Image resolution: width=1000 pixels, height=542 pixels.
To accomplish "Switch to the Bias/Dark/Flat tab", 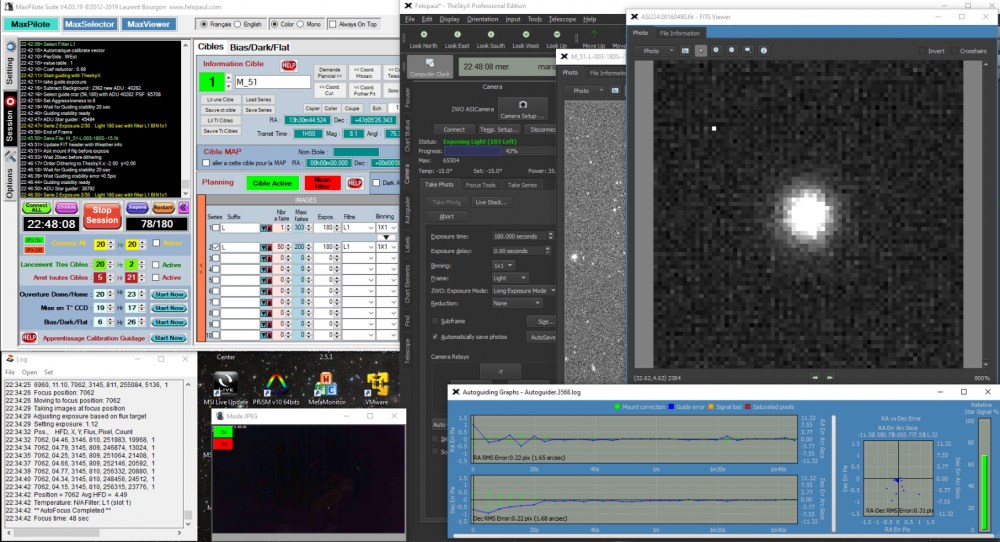I will click(x=260, y=47).
